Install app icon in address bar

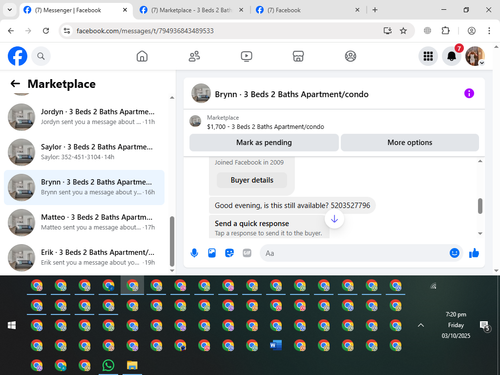pyautogui.click(x=387, y=31)
